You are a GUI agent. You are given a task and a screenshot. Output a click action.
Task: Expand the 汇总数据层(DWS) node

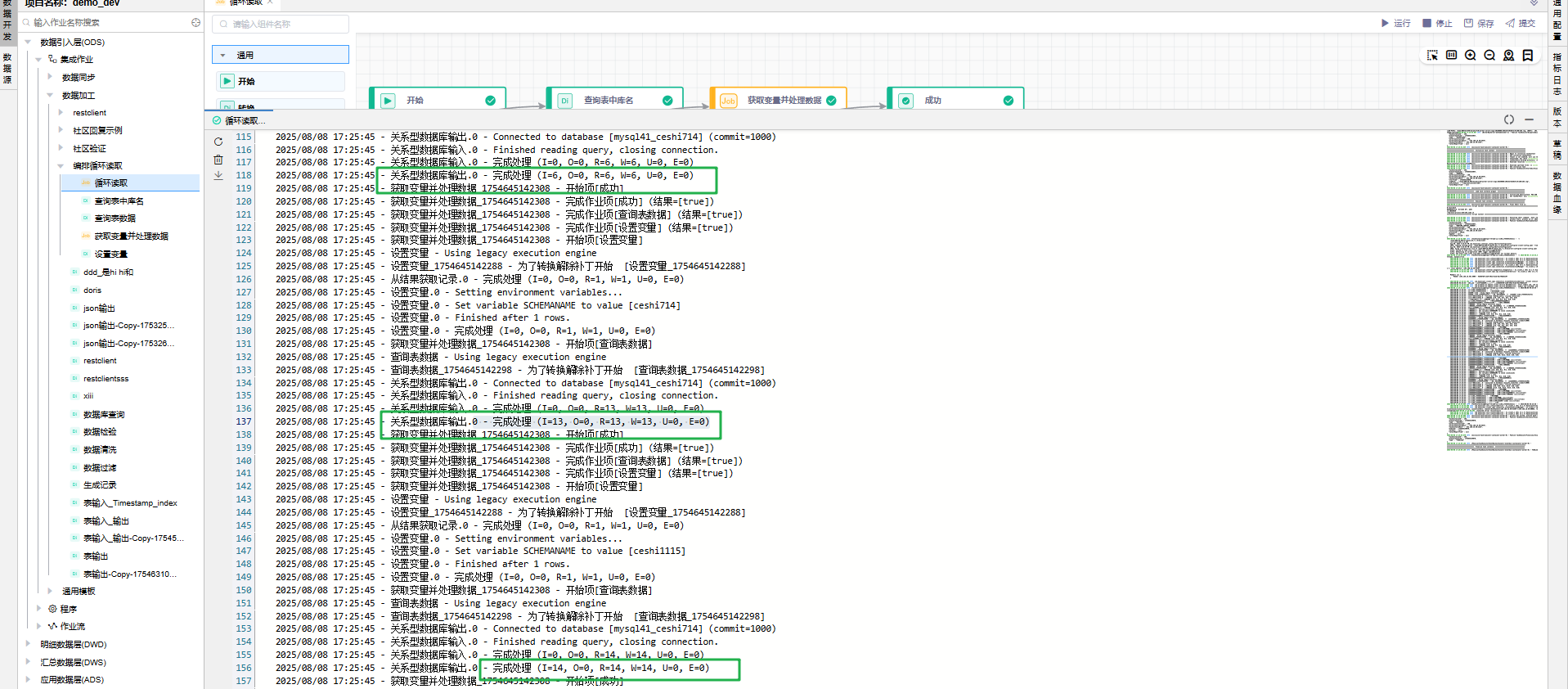(28, 662)
